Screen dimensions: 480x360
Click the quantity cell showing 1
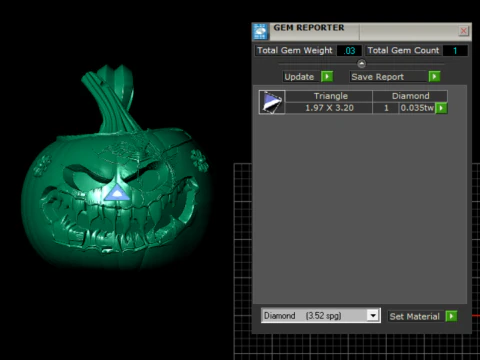pyautogui.click(x=386, y=108)
